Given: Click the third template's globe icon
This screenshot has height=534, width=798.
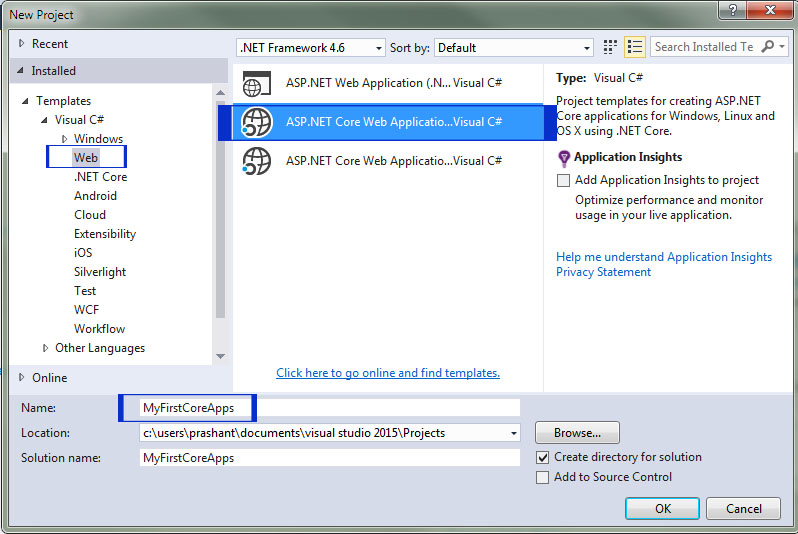Looking at the screenshot, I should tap(256, 161).
